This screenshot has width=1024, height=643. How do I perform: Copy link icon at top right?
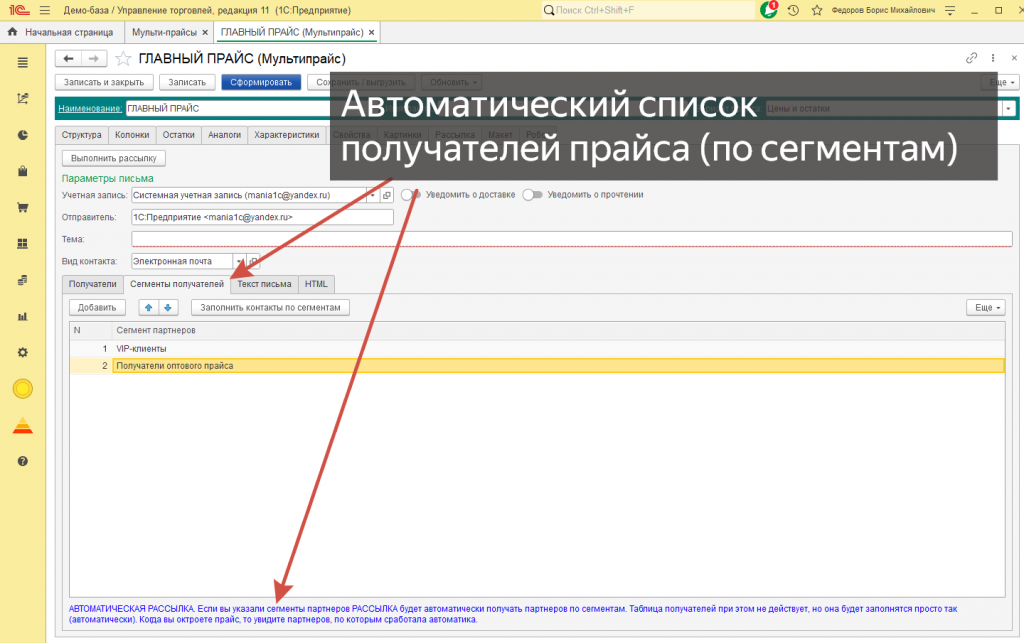971,58
